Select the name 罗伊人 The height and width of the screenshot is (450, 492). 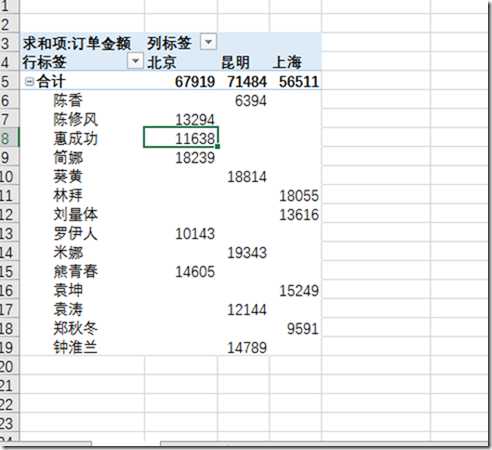tap(76, 233)
